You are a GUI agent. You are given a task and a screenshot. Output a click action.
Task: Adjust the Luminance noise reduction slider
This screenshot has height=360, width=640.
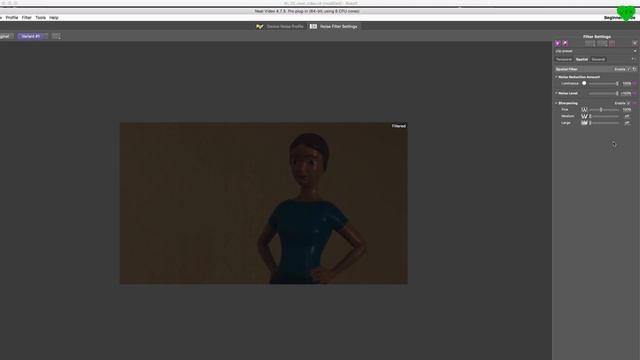point(604,84)
